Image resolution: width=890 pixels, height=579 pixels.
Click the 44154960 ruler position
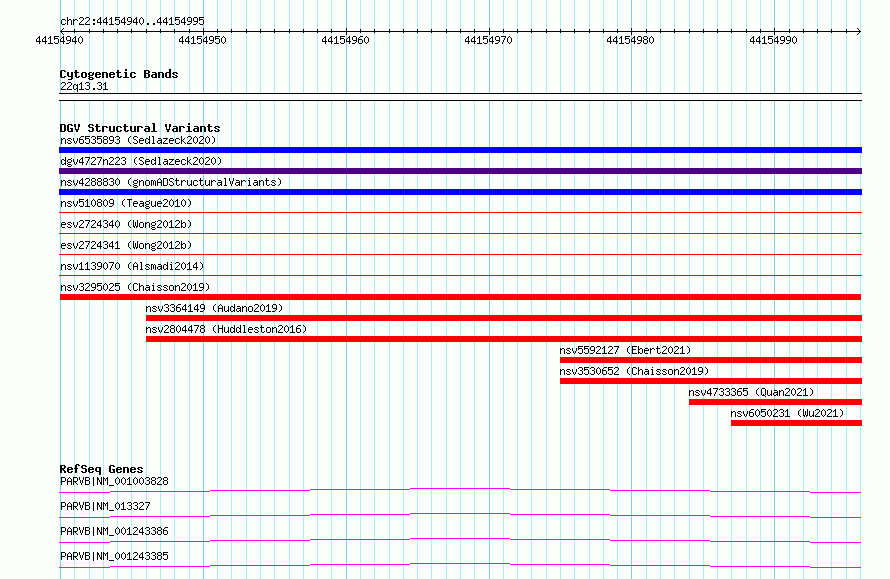click(345, 40)
